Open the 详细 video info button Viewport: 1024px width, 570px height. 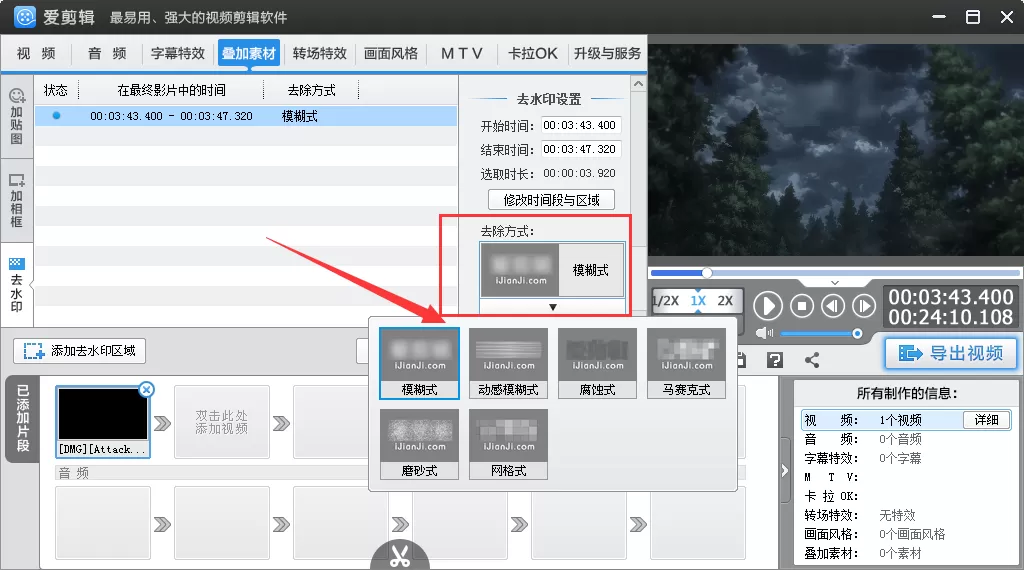coord(987,420)
